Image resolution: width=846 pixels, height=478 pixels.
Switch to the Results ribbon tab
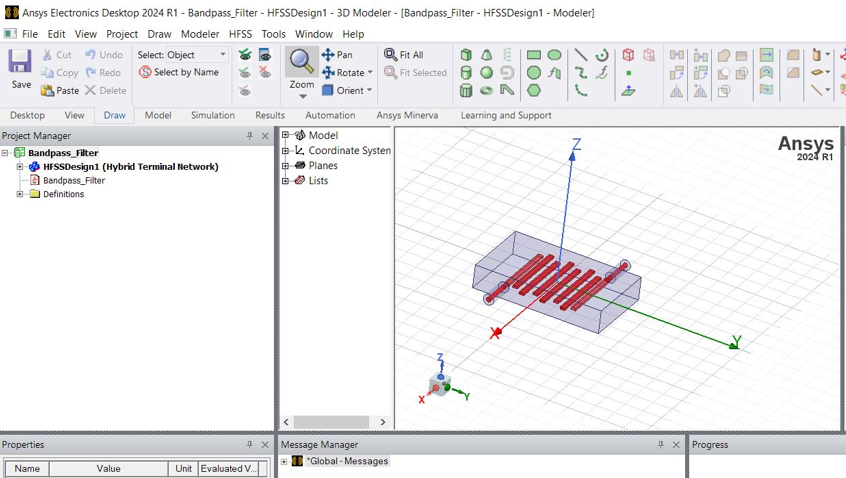point(270,115)
